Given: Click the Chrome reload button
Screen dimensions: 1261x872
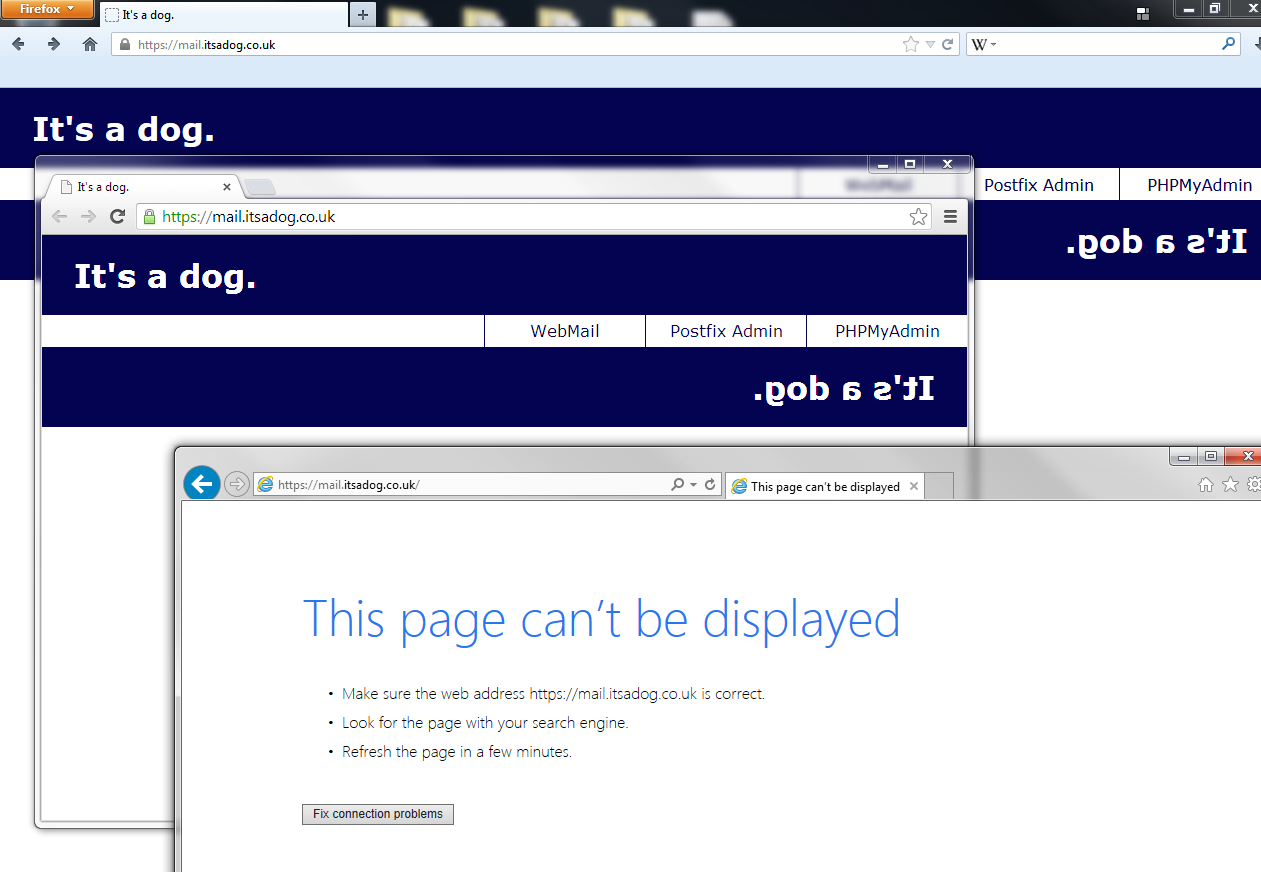Looking at the screenshot, I should (117, 217).
